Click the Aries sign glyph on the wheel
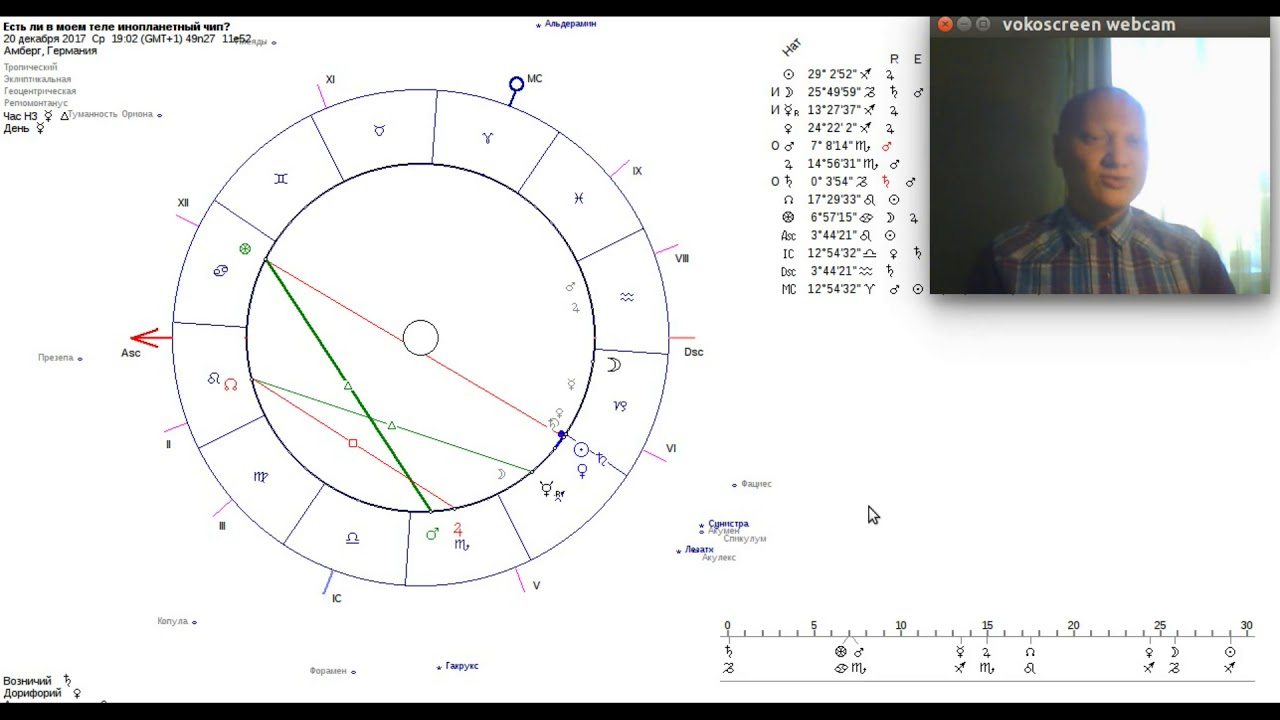The image size is (1280, 720). click(487, 138)
